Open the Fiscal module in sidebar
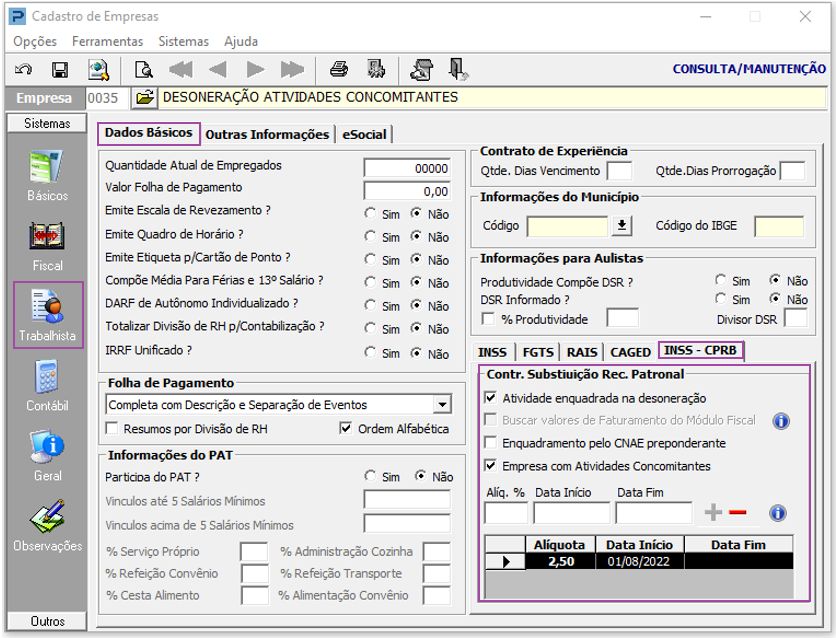This screenshot has height=638, width=836. click(47, 245)
